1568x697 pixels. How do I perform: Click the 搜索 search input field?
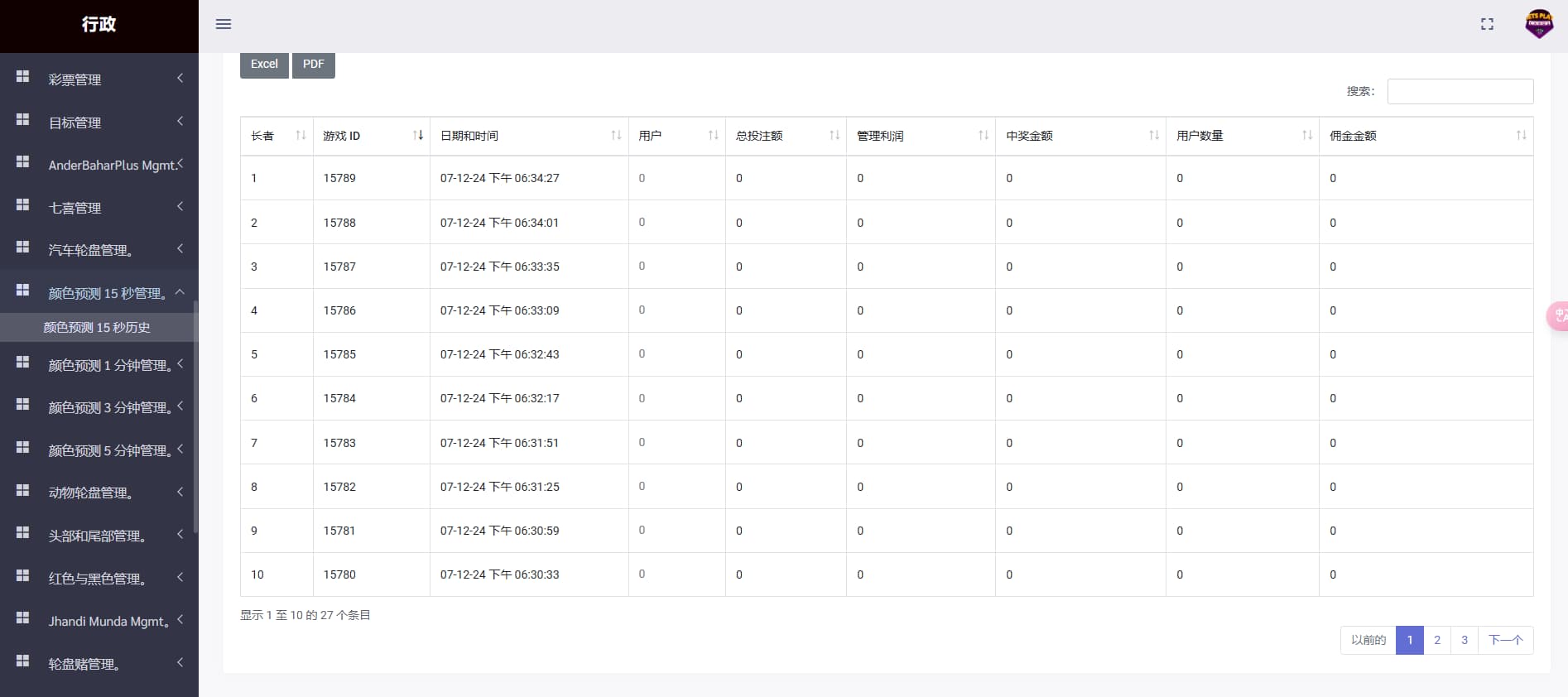click(x=1460, y=92)
